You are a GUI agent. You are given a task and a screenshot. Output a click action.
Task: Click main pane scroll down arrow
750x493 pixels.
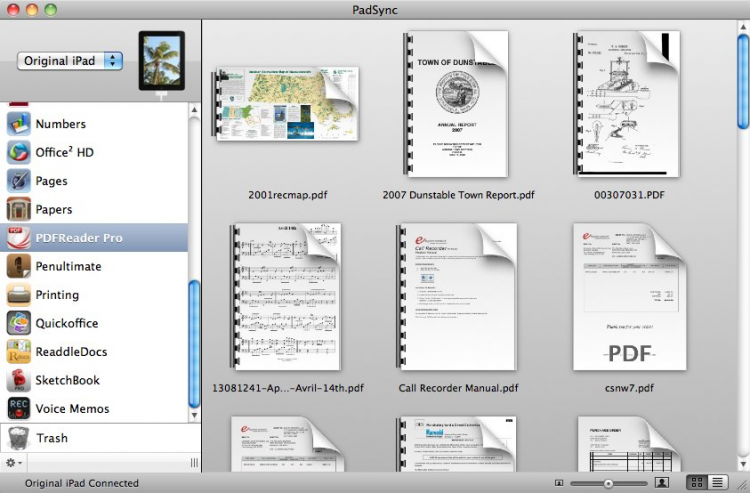click(743, 464)
